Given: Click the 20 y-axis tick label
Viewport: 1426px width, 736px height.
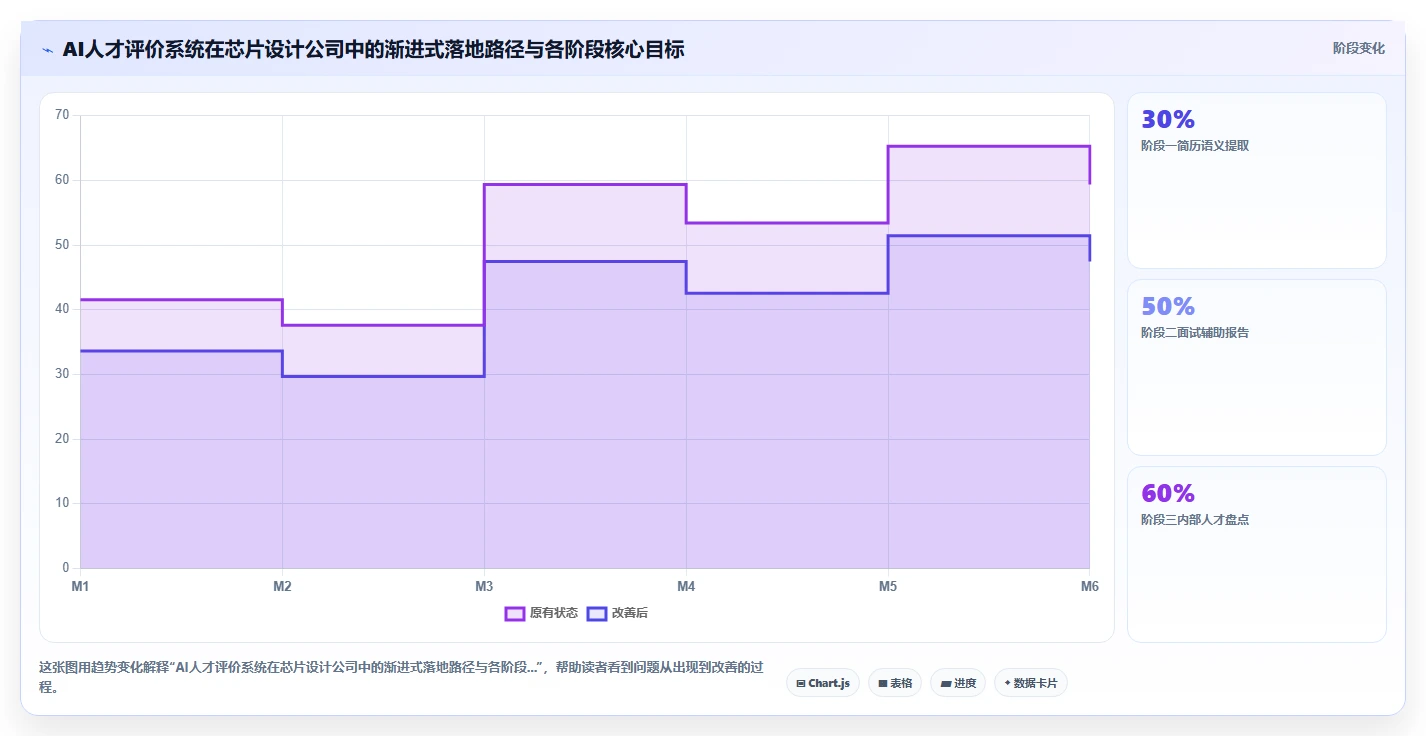Looking at the screenshot, I should pyautogui.click(x=62, y=439).
